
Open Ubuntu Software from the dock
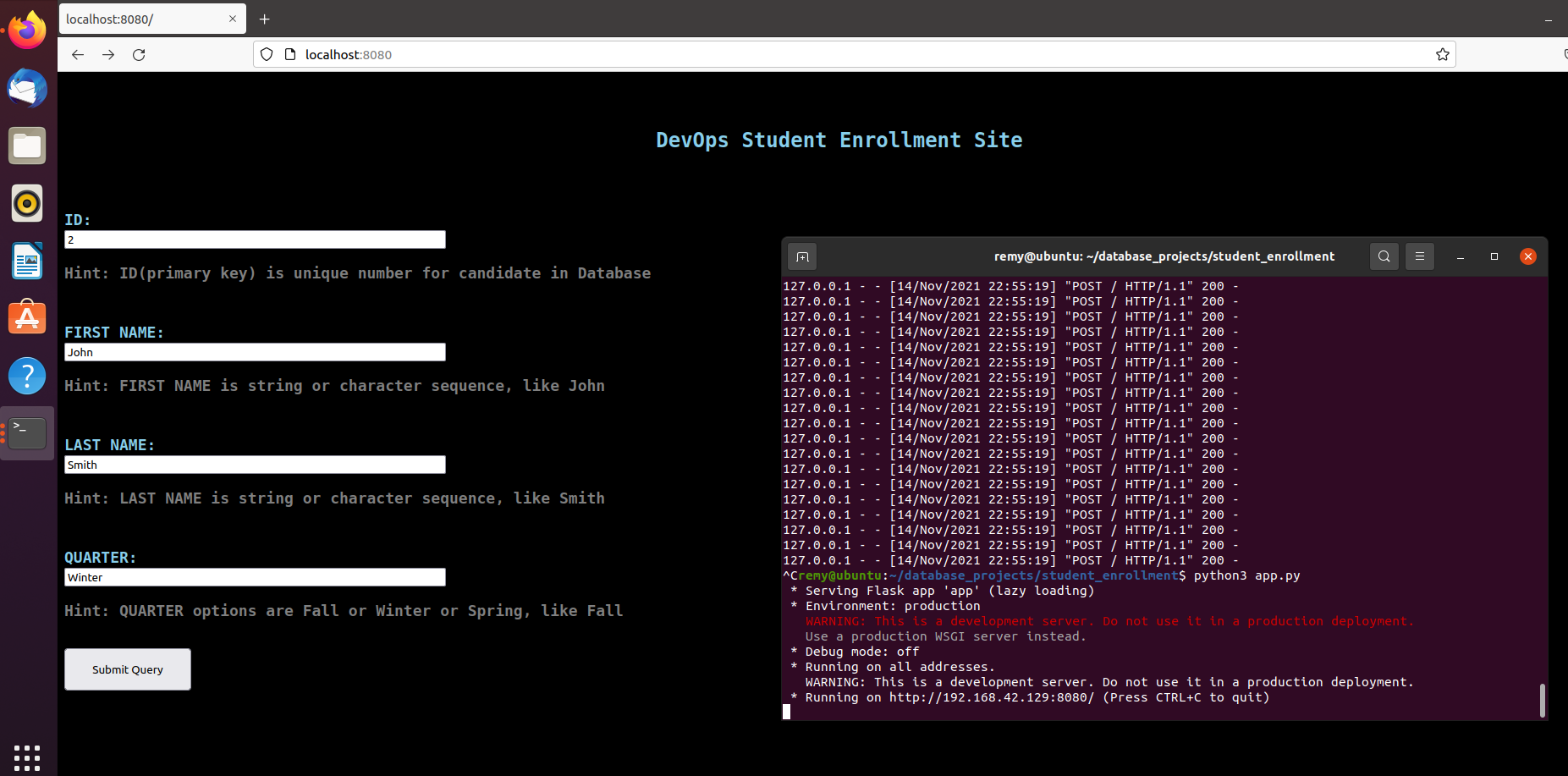click(x=27, y=317)
